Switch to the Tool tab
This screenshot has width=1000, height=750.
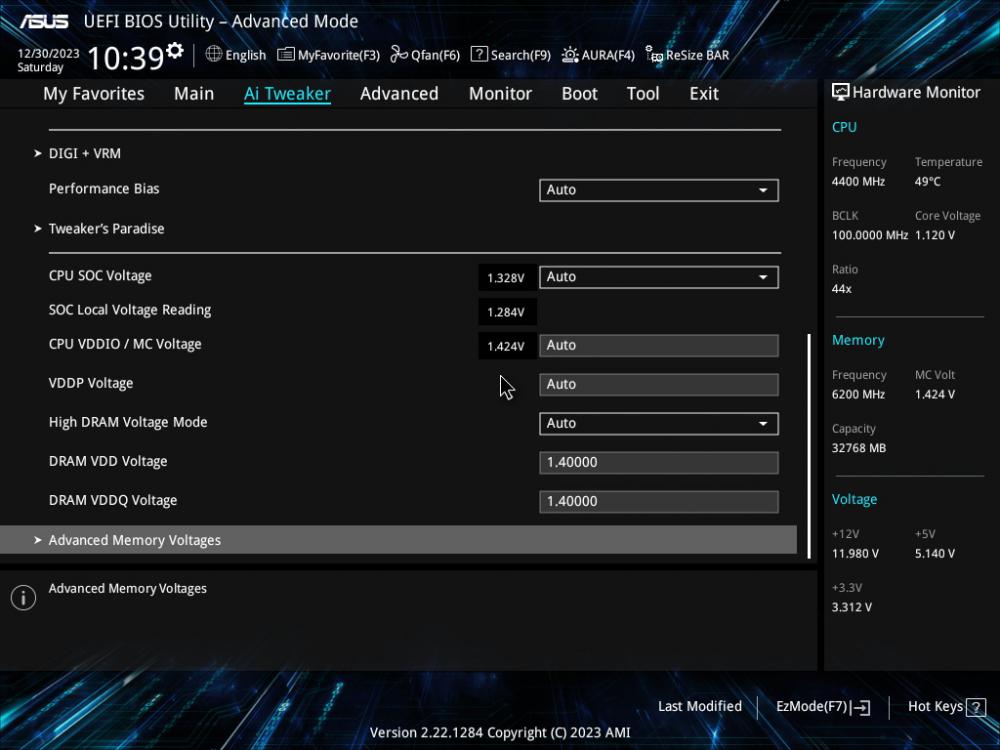(643, 94)
